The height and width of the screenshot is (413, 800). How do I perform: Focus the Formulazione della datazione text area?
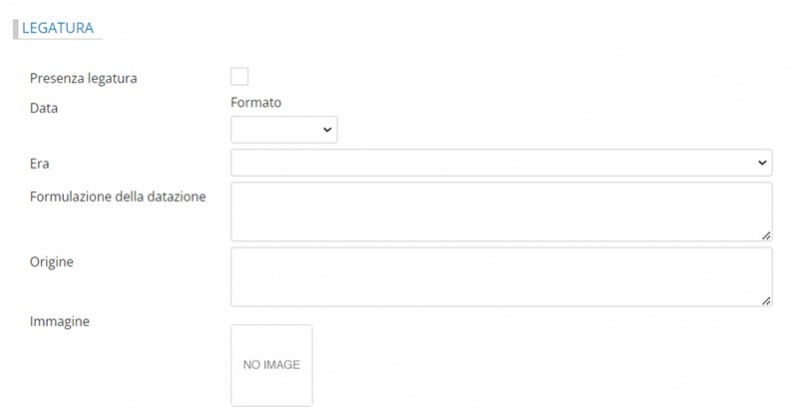[x=500, y=210]
